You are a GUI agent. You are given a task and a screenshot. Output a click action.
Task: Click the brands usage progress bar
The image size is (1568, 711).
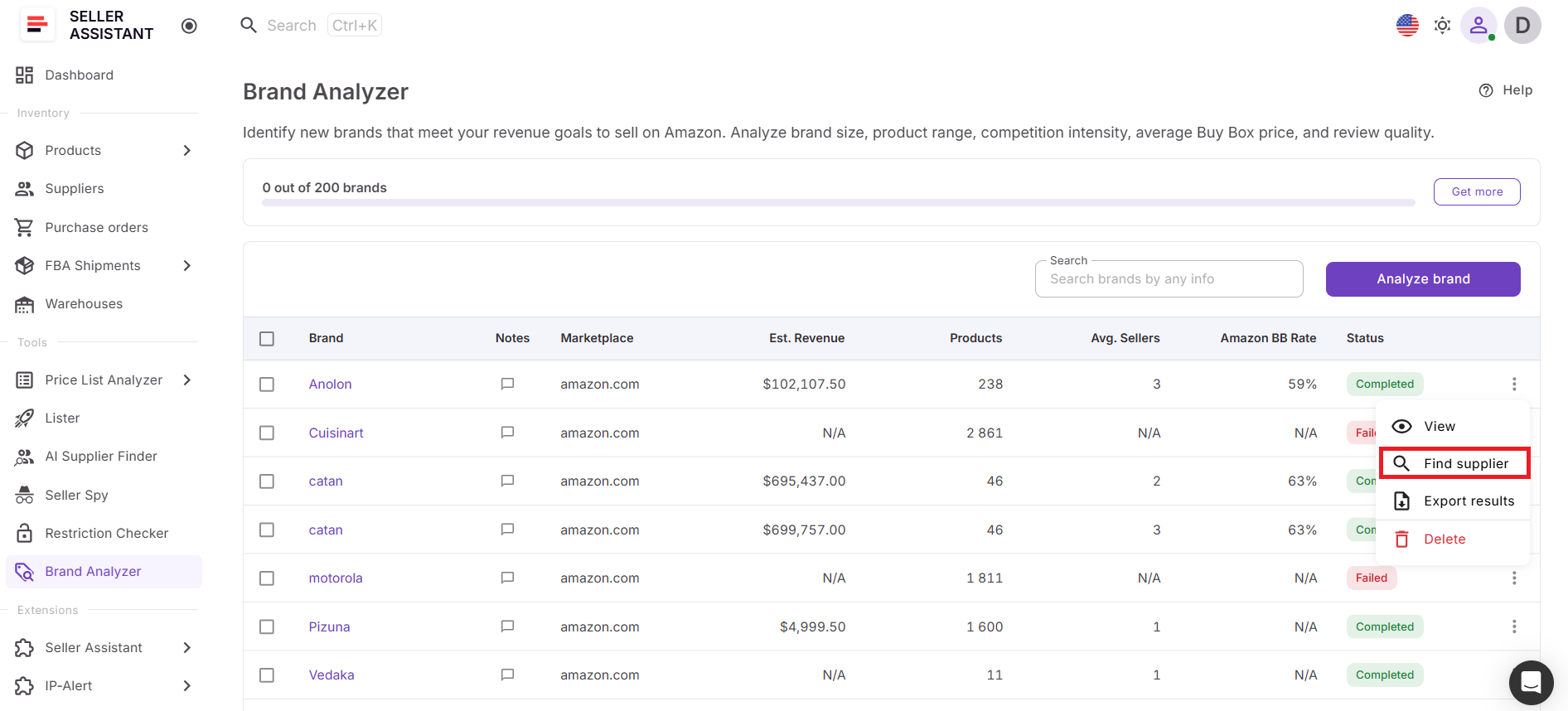pos(838,202)
